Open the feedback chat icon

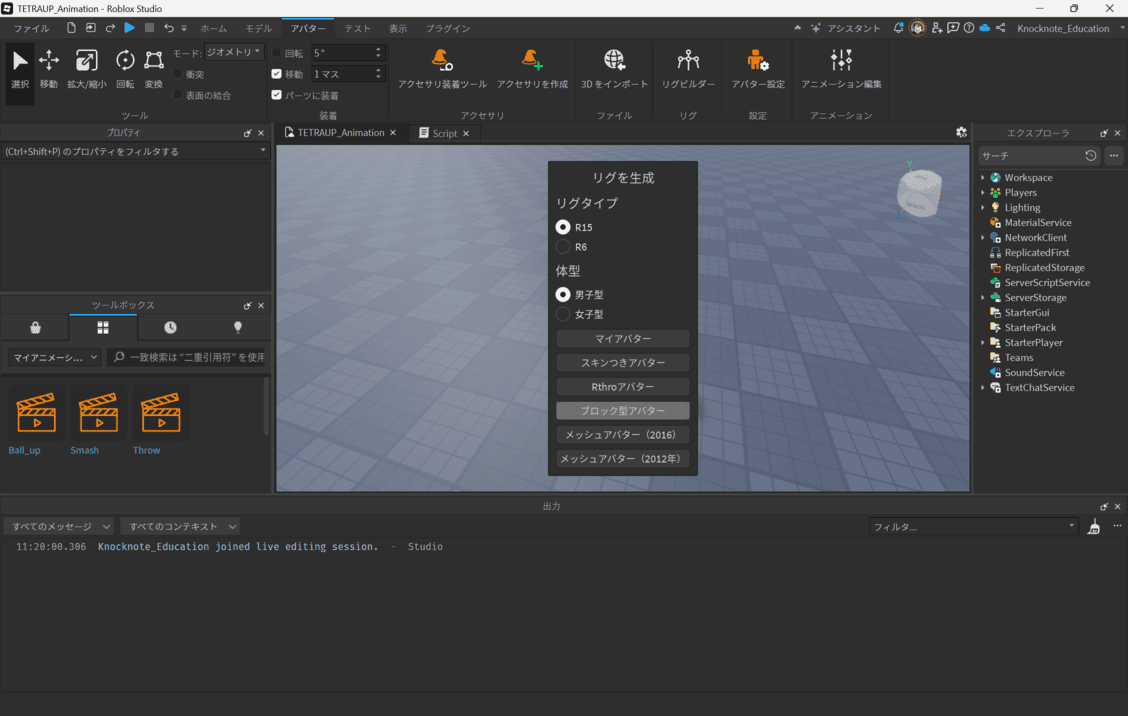coord(953,28)
